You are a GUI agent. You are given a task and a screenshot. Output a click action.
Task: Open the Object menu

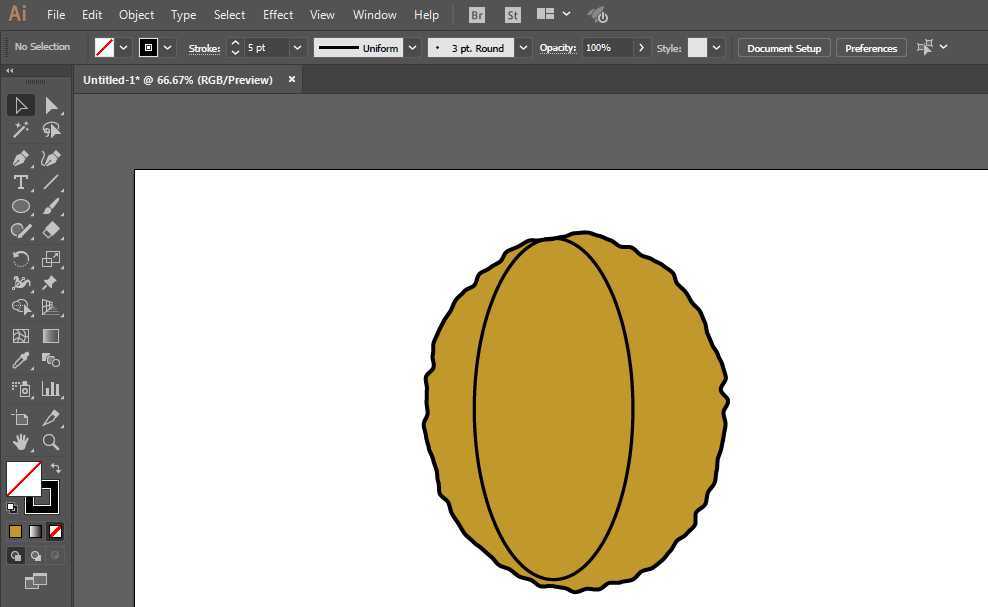(136, 14)
